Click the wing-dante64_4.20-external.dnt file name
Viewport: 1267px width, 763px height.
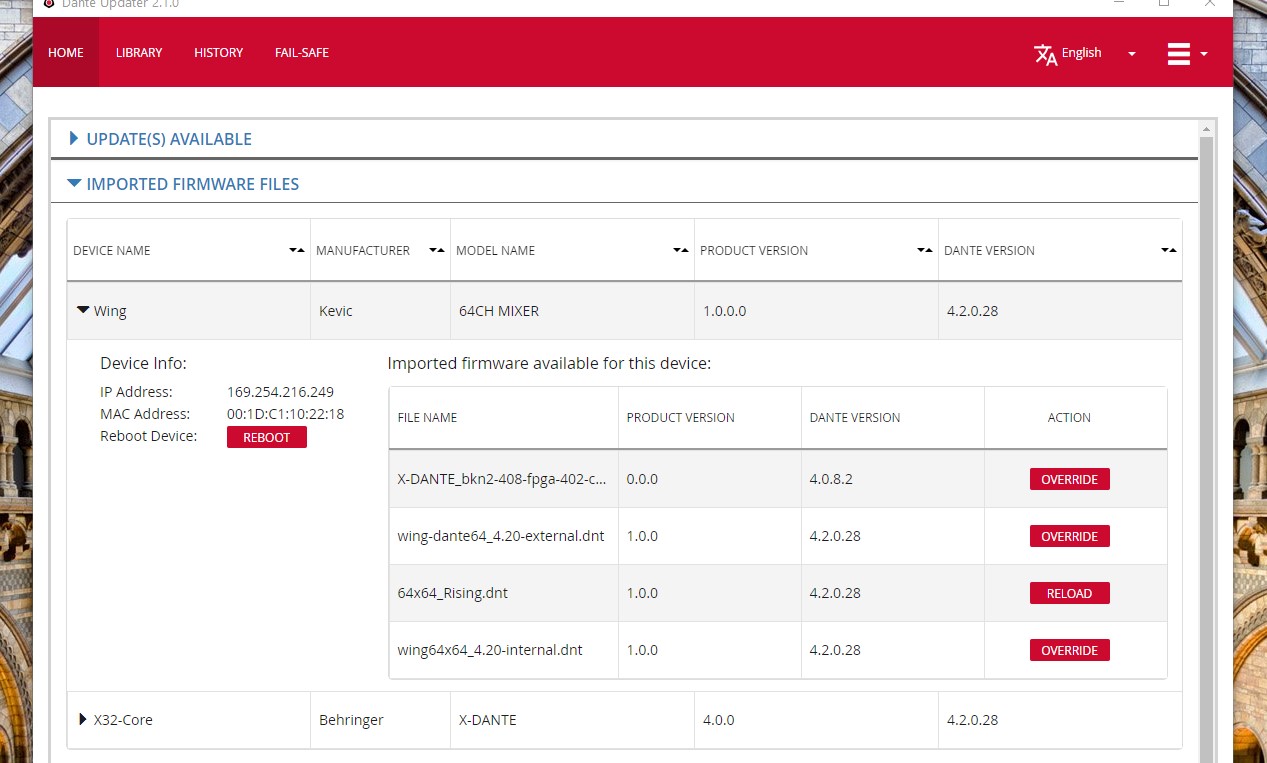point(501,536)
